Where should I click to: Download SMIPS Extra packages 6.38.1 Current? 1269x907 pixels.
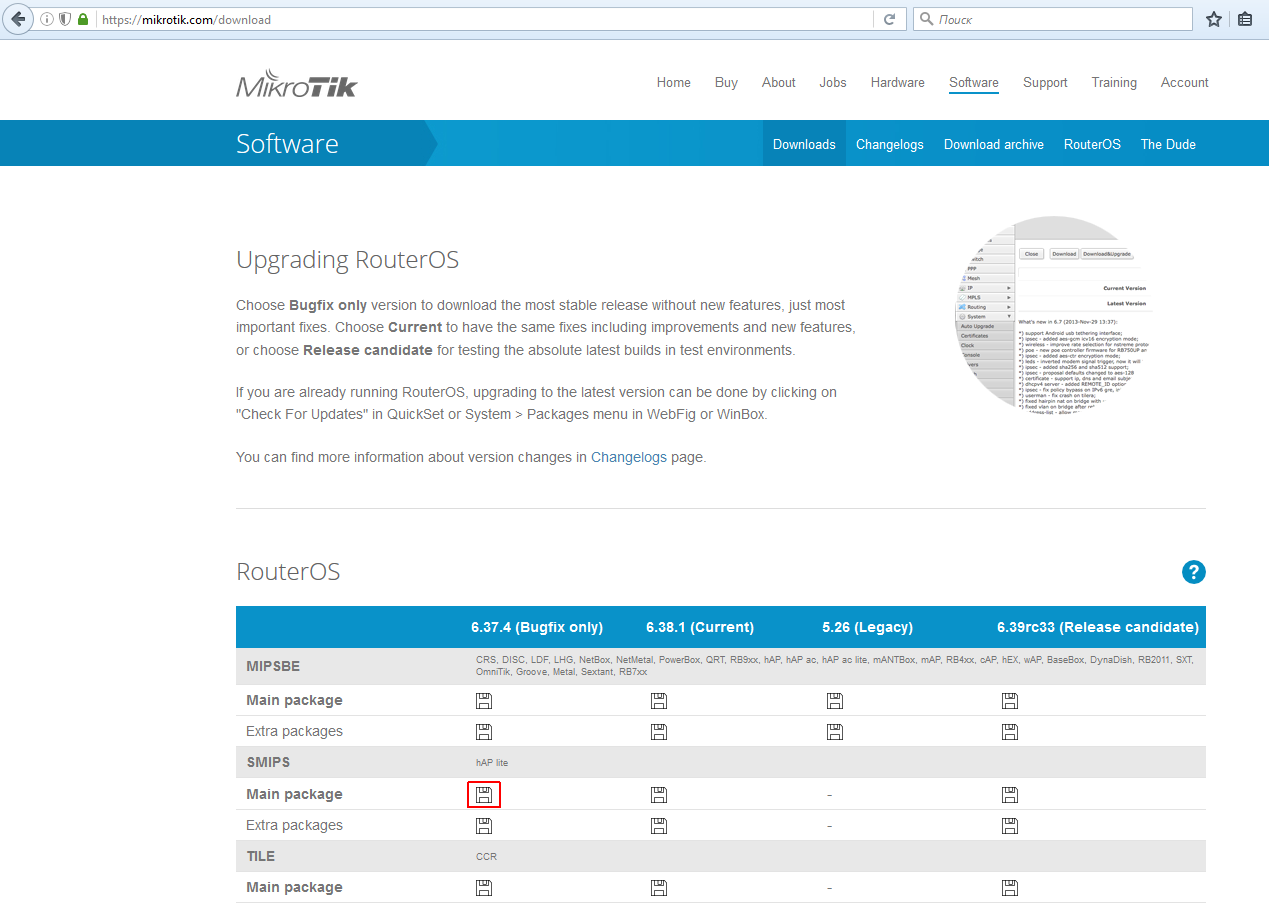(658, 826)
